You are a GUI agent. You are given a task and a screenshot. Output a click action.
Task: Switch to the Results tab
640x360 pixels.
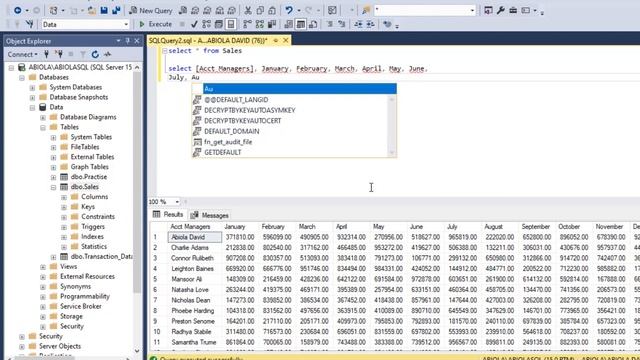point(168,215)
